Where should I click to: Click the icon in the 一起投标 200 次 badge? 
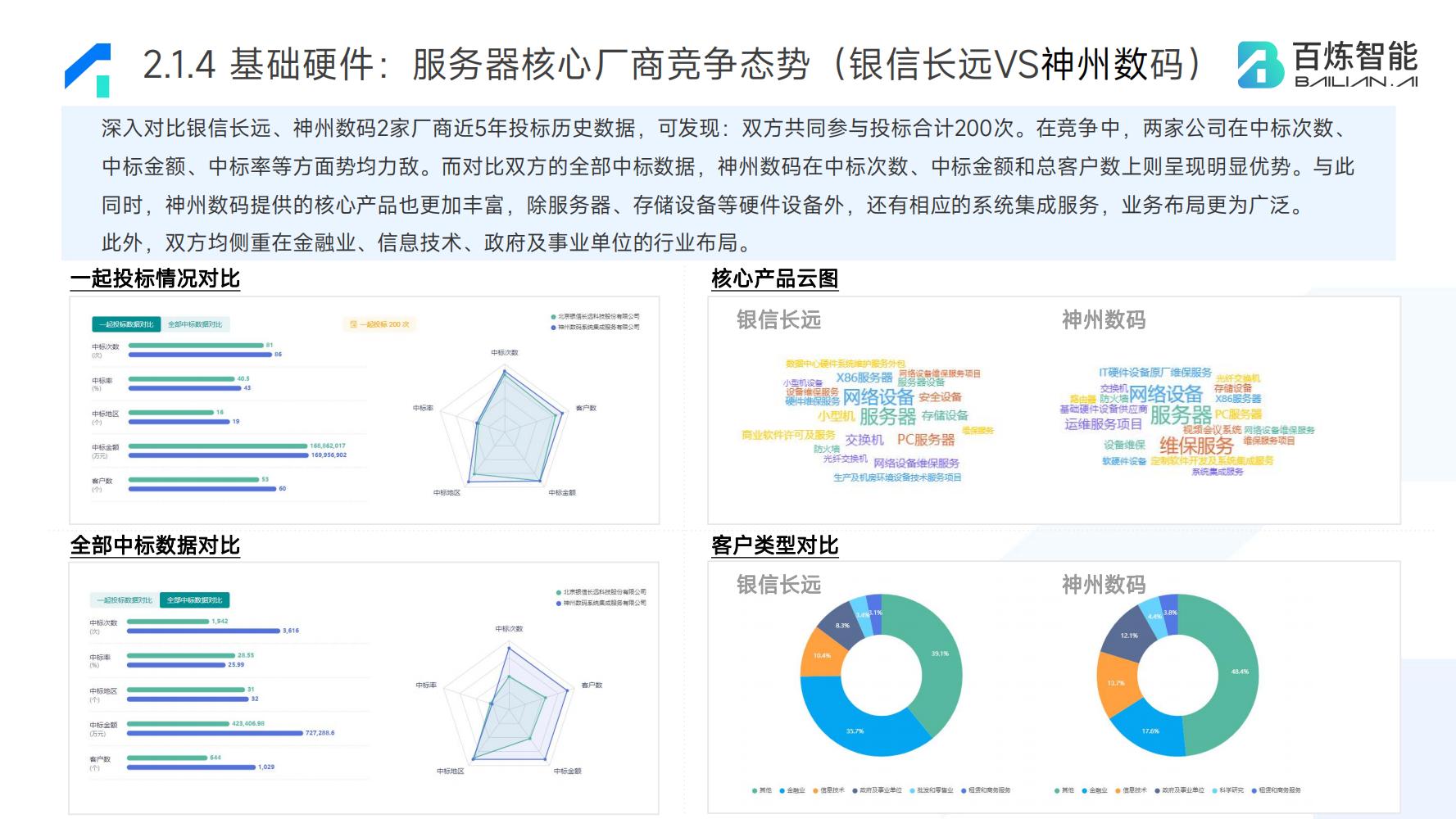353,324
